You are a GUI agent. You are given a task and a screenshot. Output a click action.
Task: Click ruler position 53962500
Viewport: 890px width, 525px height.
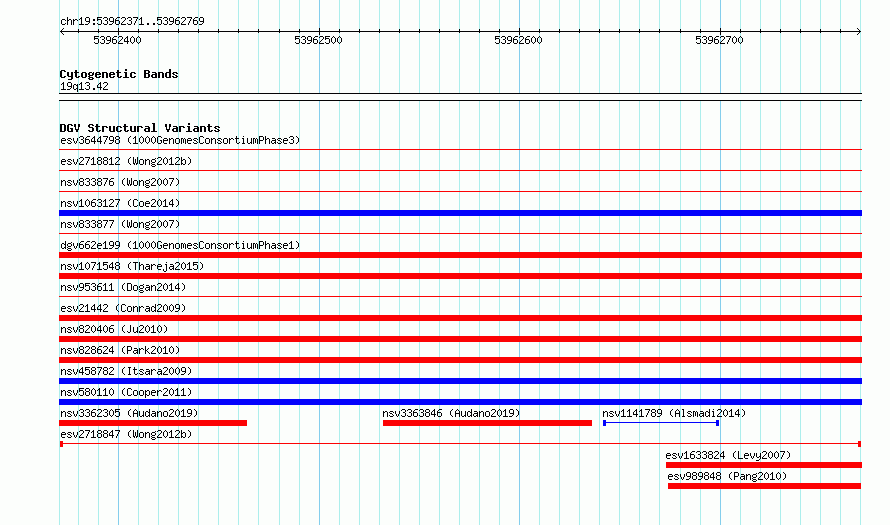(x=318, y=40)
